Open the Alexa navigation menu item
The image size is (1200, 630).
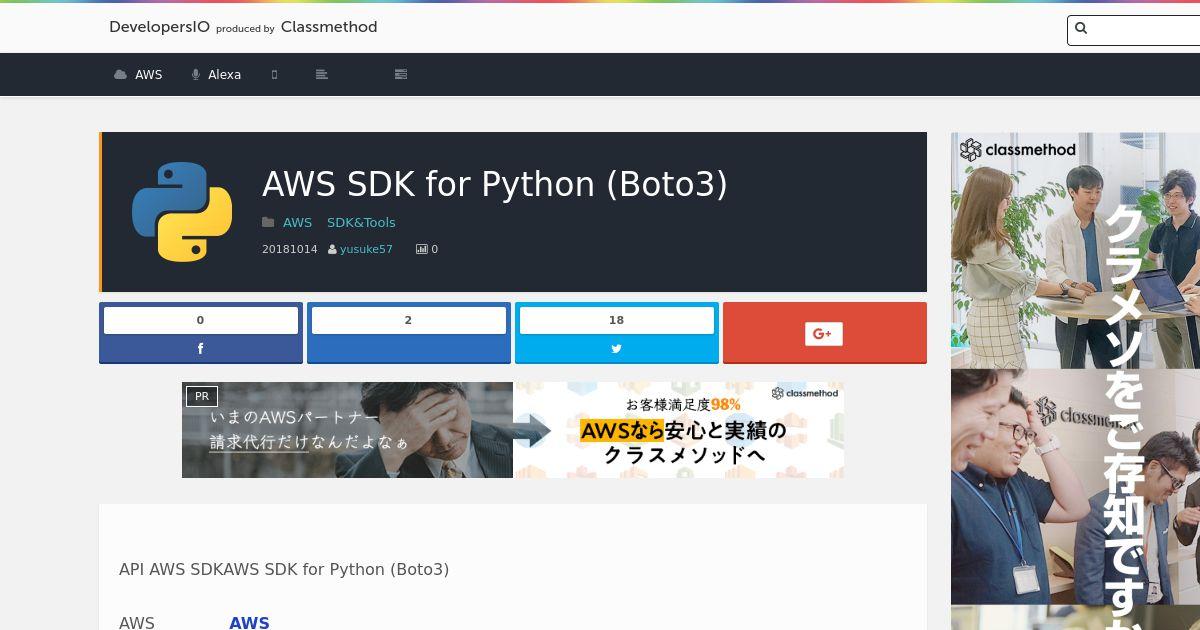click(216, 74)
